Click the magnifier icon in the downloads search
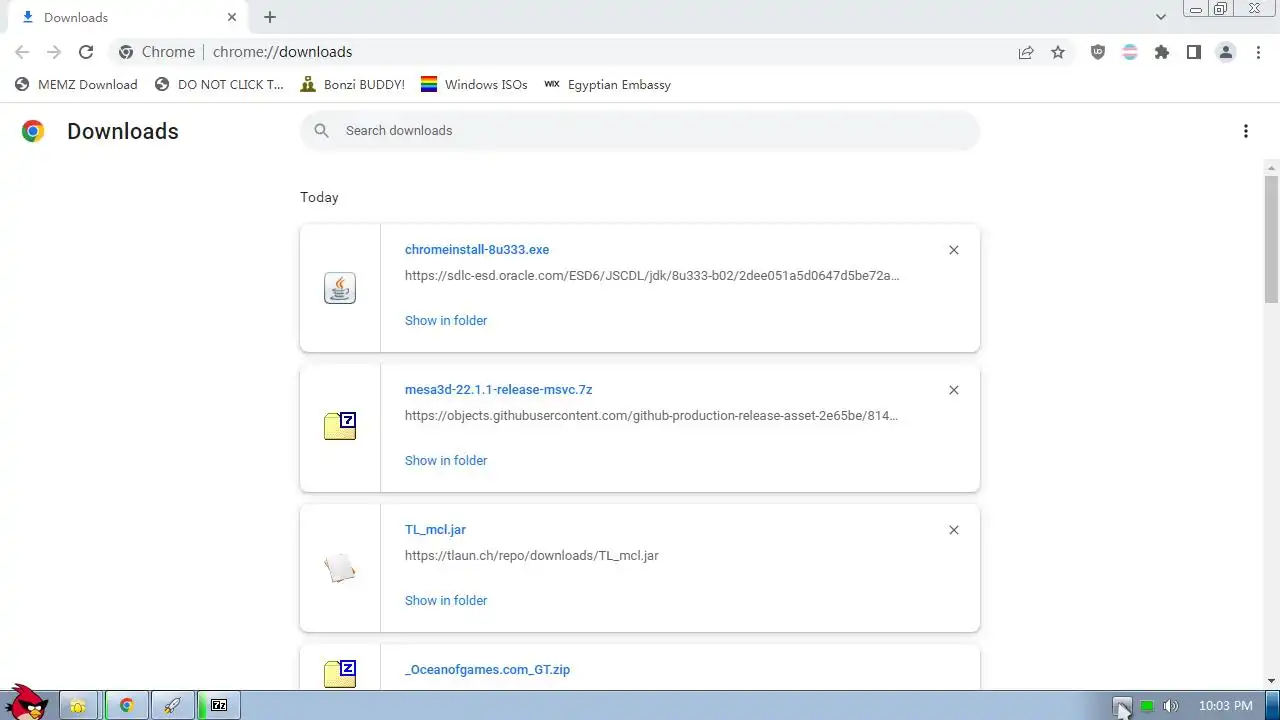The width and height of the screenshot is (1280, 720). [321, 131]
